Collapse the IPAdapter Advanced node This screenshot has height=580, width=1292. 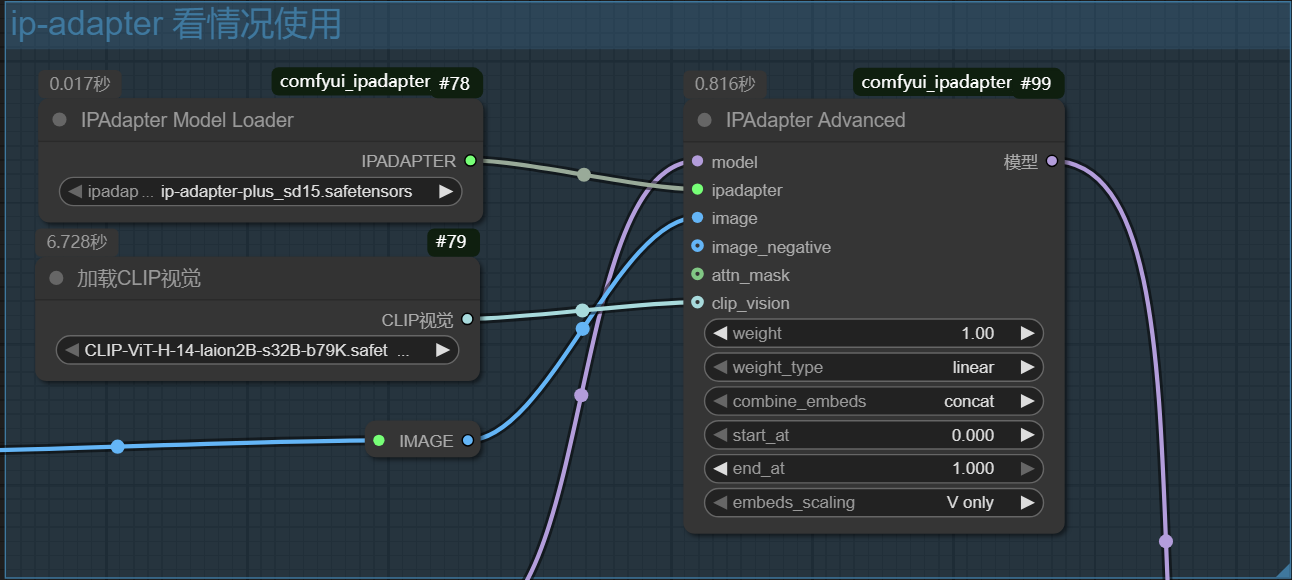pyautogui.click(x=704, y=120)
